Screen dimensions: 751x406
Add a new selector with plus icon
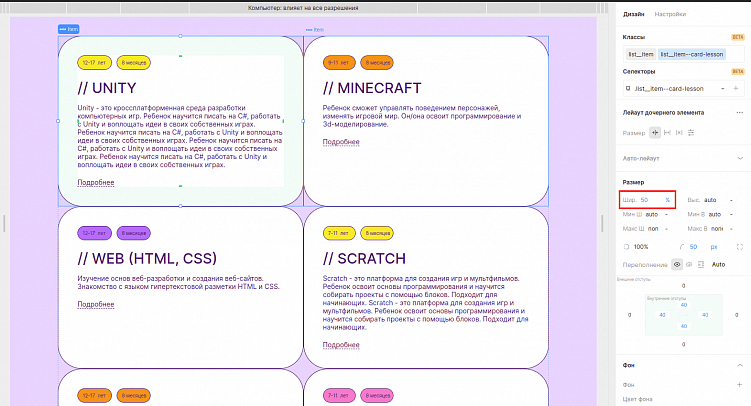(736, 89)
